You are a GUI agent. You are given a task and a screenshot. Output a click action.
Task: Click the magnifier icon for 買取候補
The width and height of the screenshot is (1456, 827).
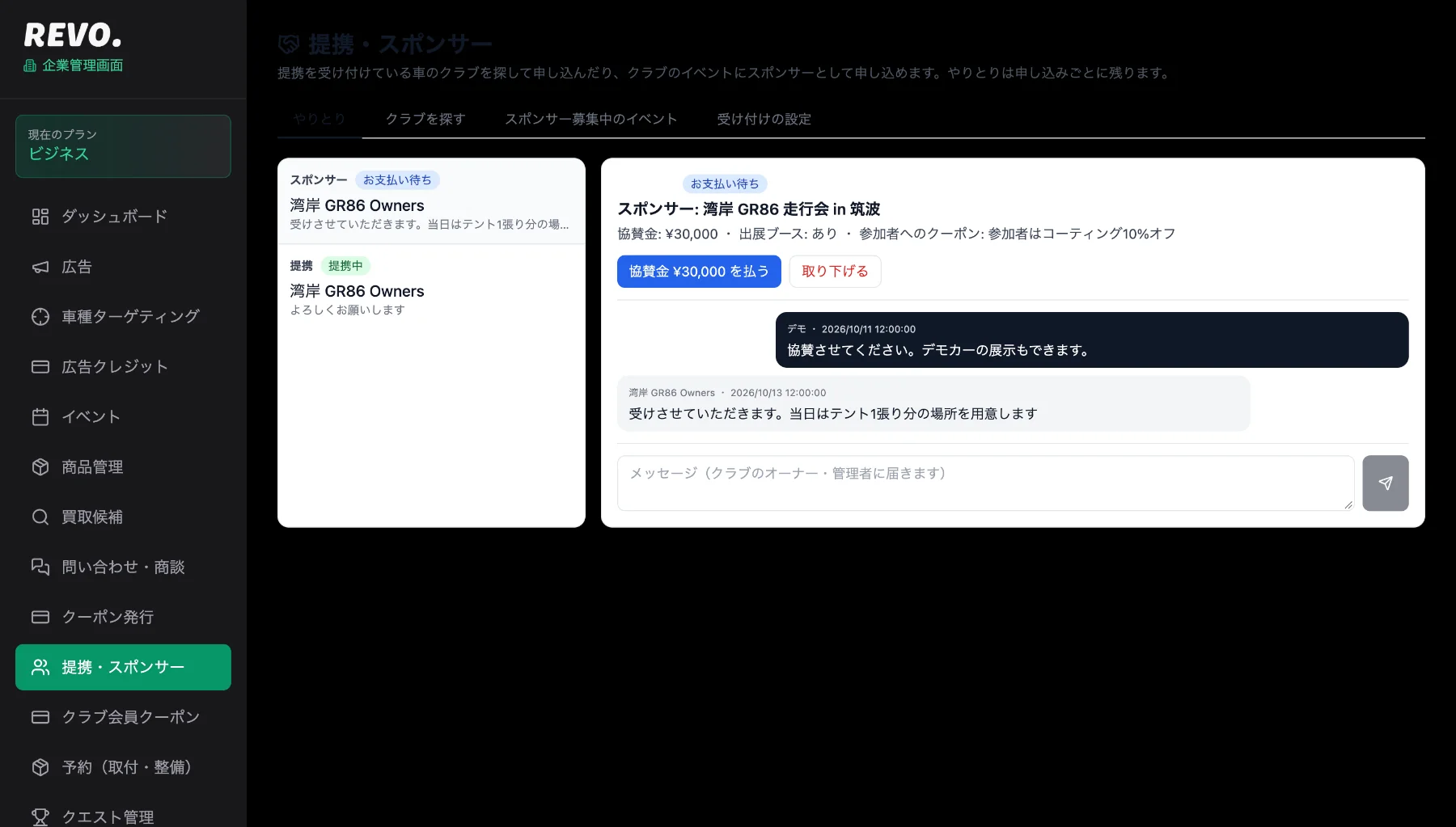tap(40, 517)
